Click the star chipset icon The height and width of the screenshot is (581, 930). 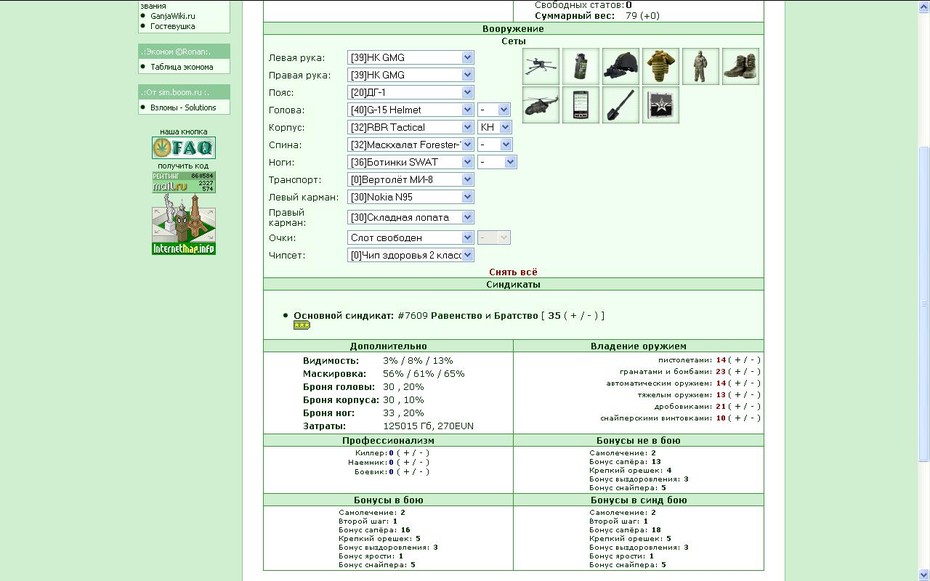click(x=661, y=105)
